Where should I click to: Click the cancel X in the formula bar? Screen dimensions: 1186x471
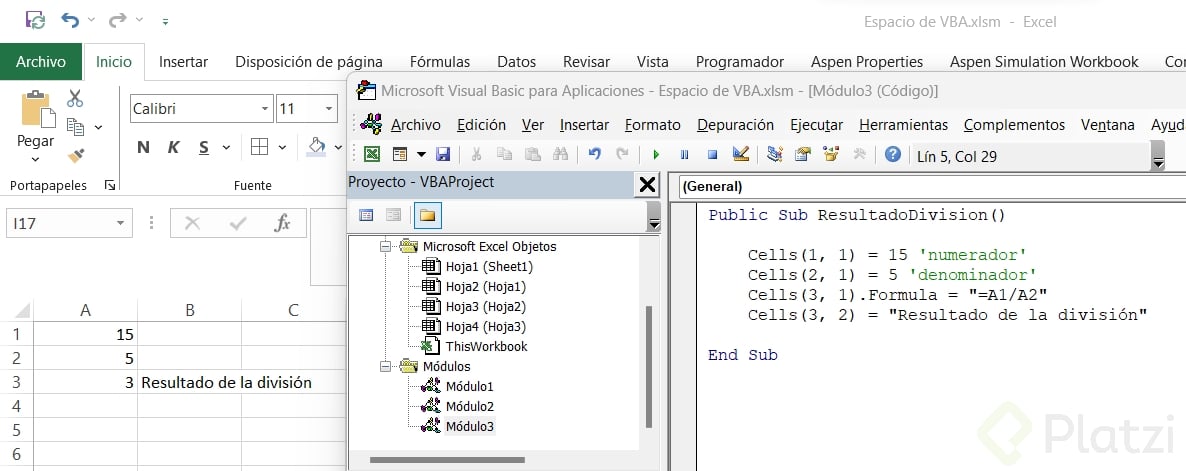coord(192,223)
